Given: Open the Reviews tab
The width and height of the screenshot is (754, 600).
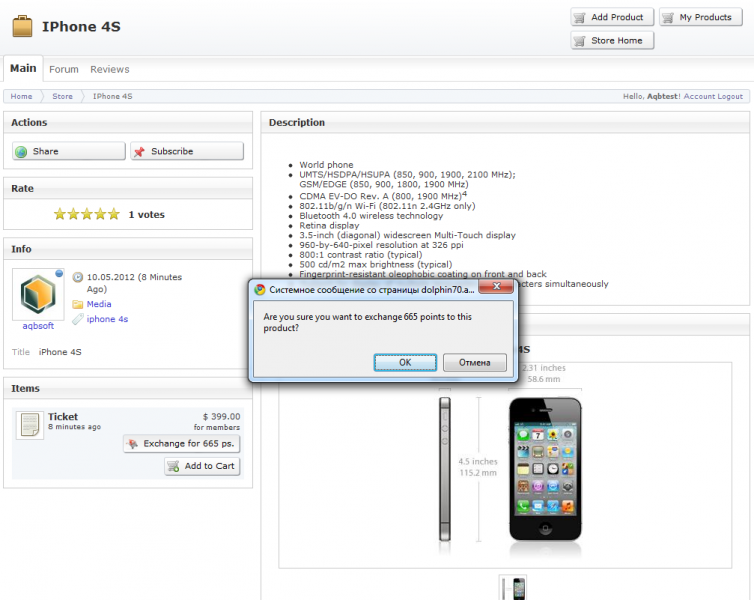Looking at the screenshot, I should (110, 69).
